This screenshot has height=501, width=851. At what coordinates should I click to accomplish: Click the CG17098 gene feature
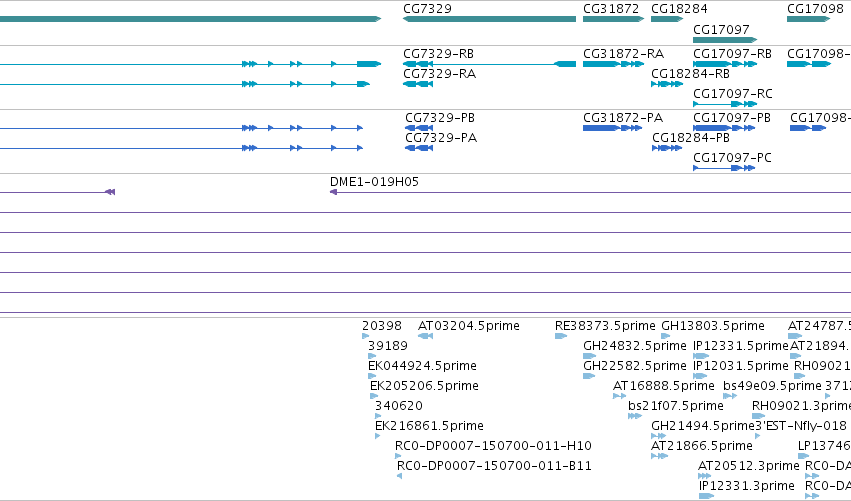click(x=809, y=19)
